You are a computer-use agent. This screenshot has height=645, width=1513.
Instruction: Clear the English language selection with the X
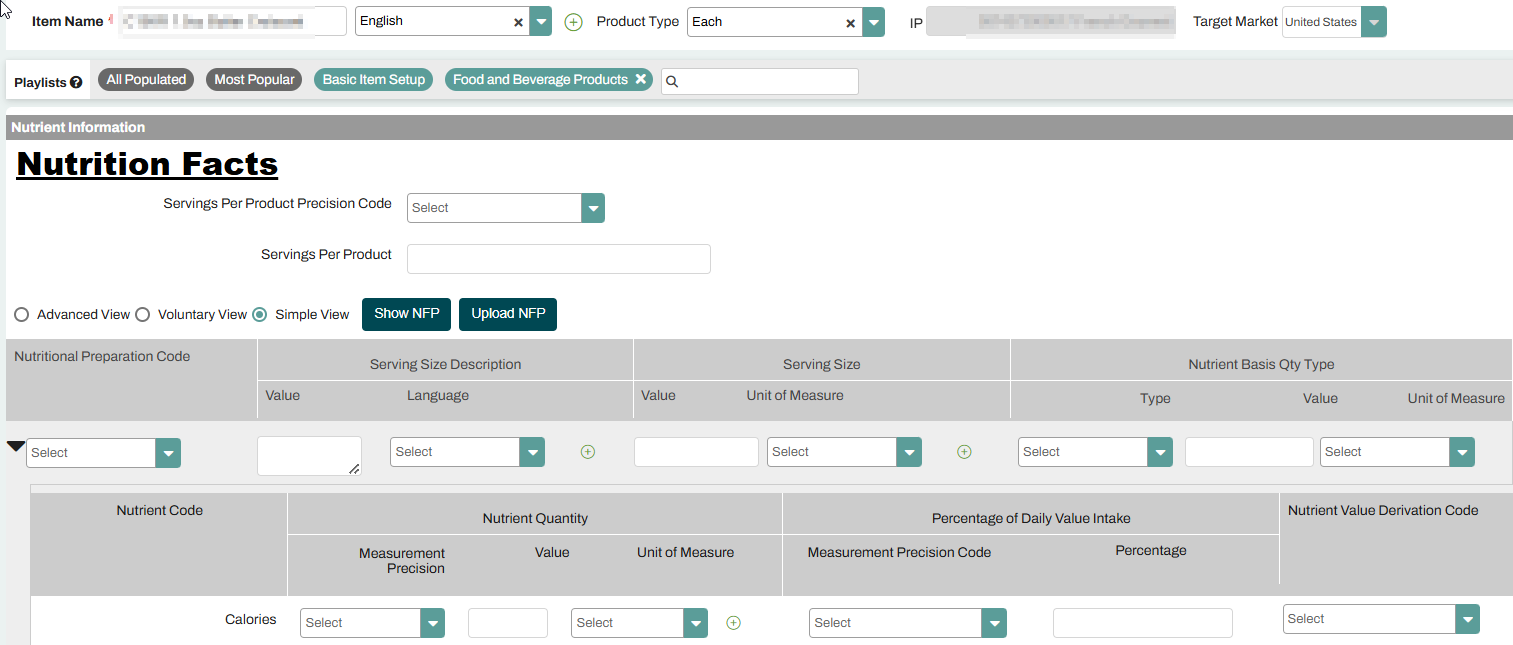point(518,21)
